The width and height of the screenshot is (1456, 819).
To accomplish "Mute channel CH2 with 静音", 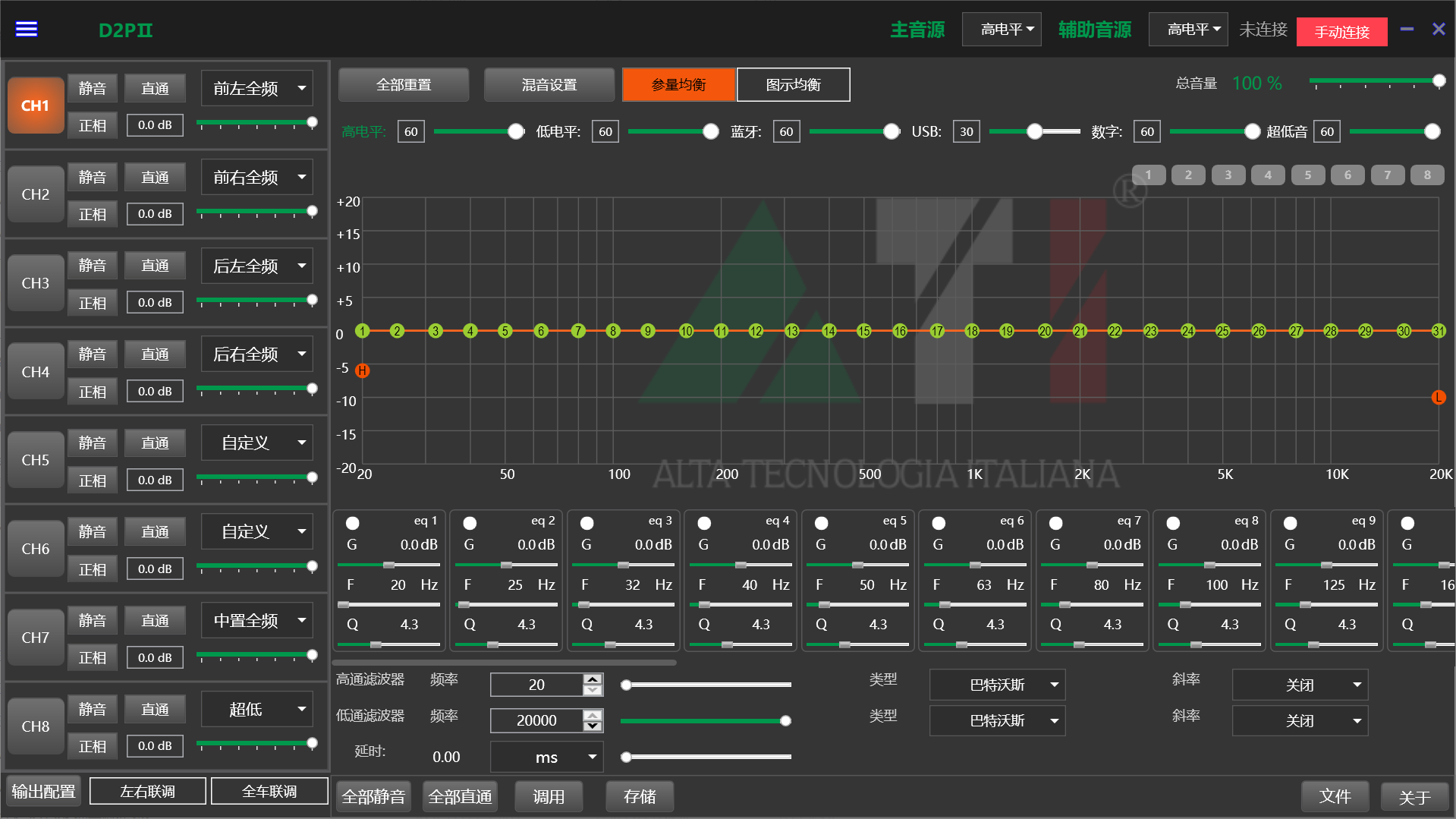I will tap(93, 177).
